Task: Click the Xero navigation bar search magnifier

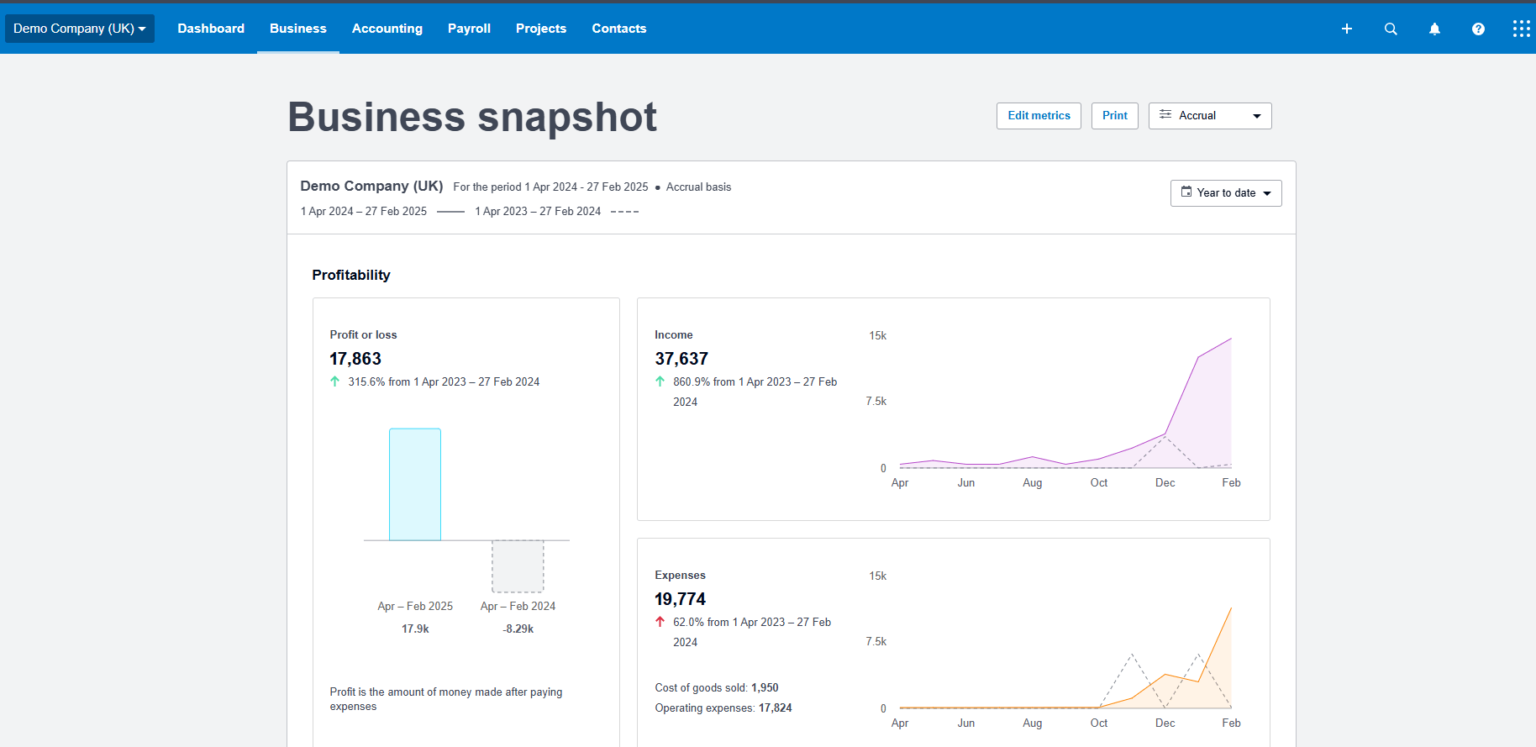Action: point(1390,29)
